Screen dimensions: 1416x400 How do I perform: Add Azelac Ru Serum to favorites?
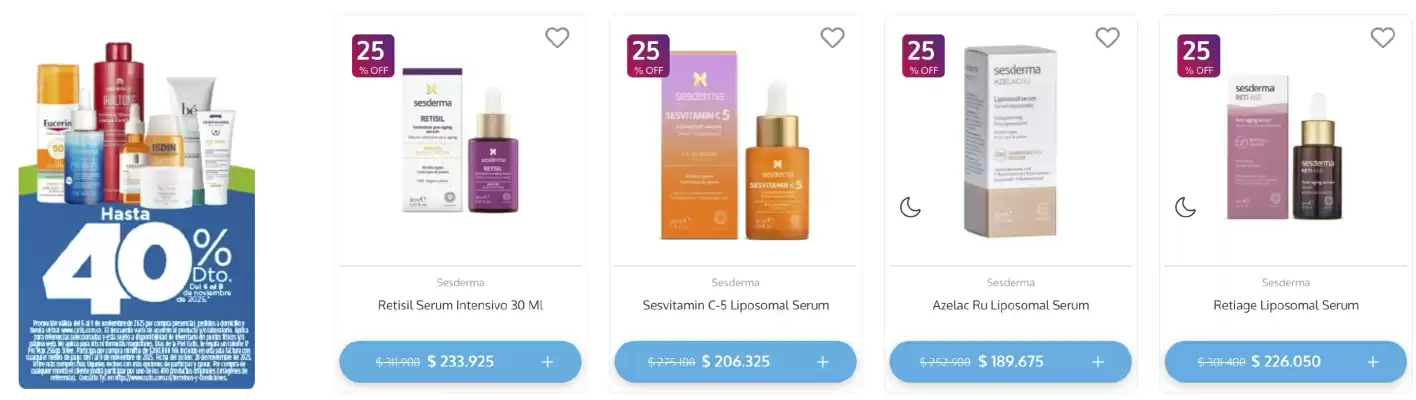(1107, 38)
